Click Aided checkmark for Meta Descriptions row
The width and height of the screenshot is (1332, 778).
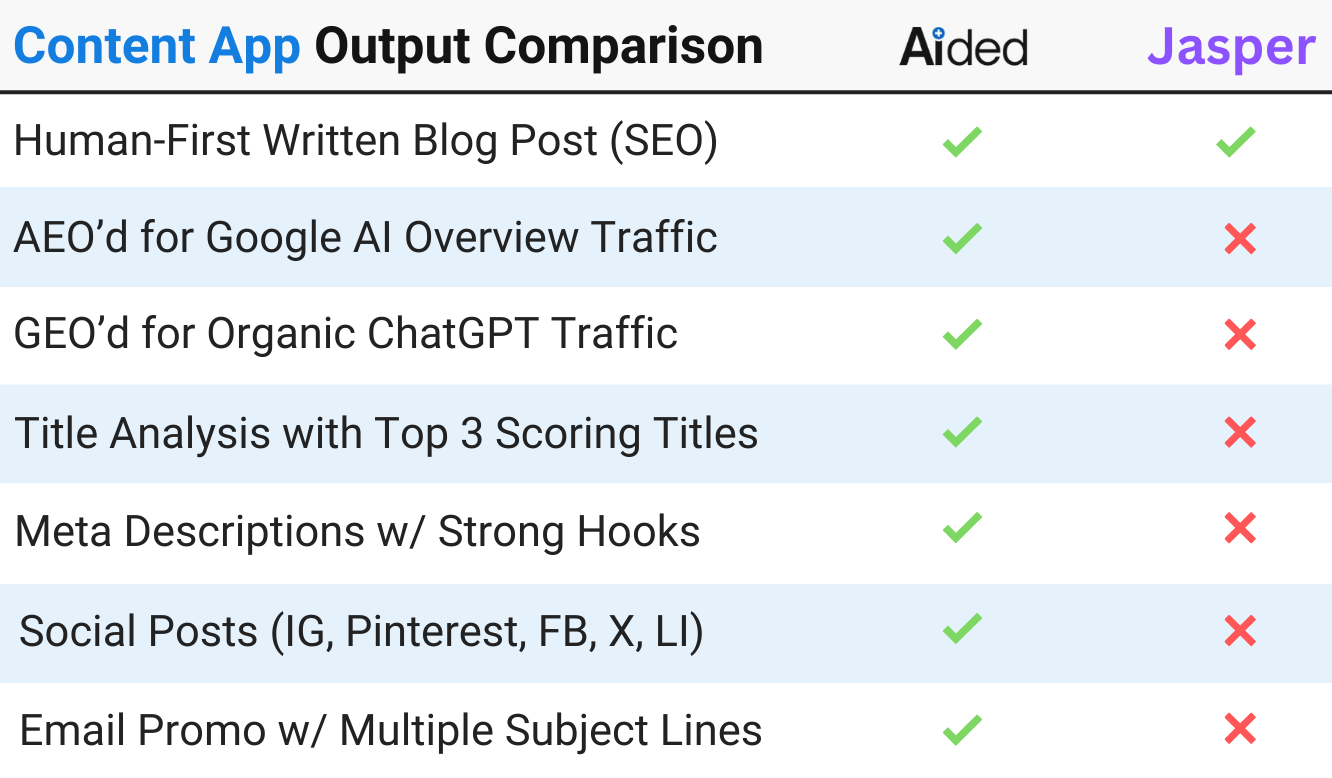pyautogui.click(x=962, y=528)
